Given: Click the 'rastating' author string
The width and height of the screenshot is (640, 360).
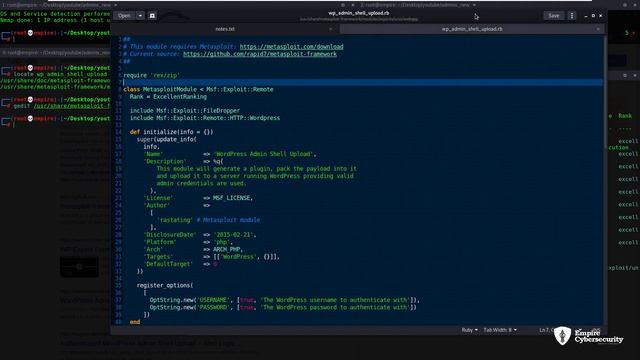Looking at the screenshot, I should 175,220.
